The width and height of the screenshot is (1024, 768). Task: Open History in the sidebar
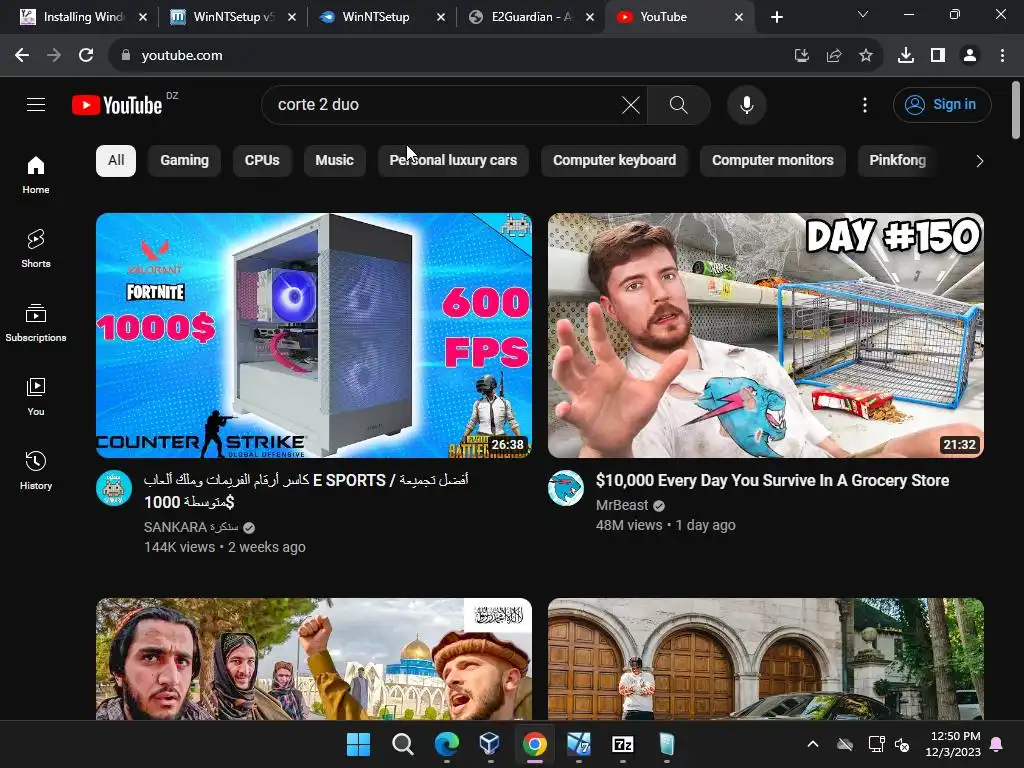[36, 470]
